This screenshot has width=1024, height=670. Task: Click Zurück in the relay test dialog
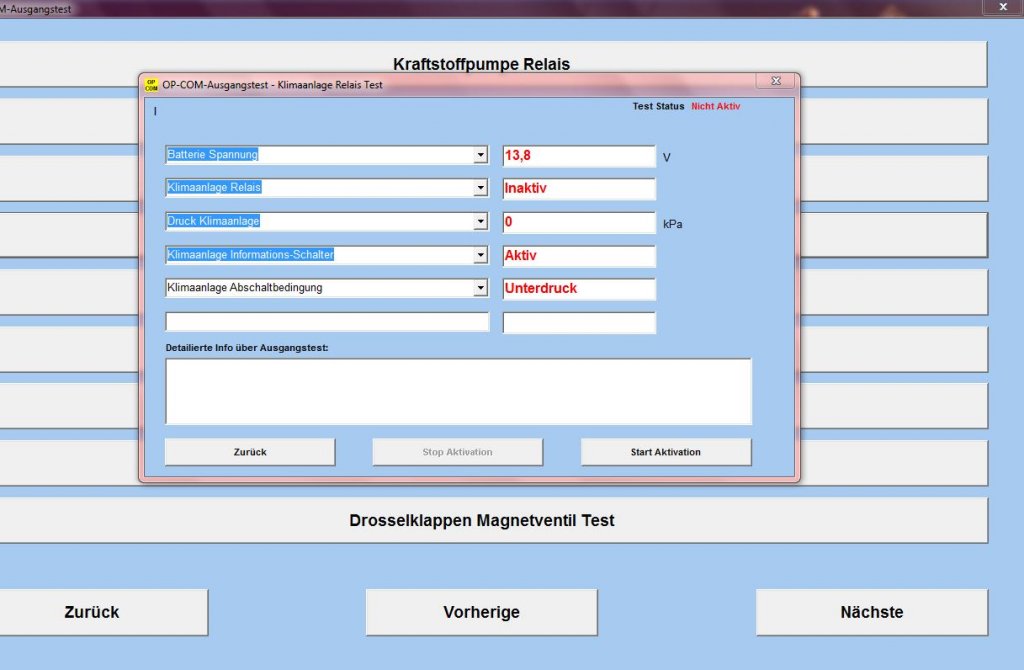(250, 452)
